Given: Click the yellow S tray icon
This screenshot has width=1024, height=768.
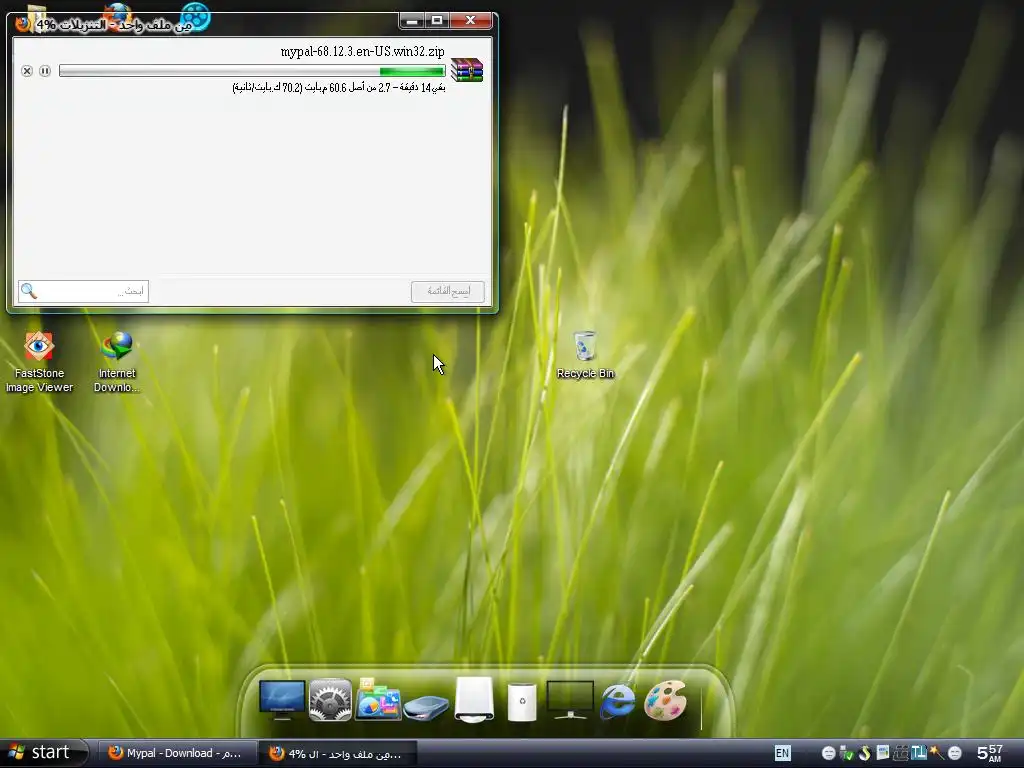Looking at the screenshot, I should (x=865, y=753).
